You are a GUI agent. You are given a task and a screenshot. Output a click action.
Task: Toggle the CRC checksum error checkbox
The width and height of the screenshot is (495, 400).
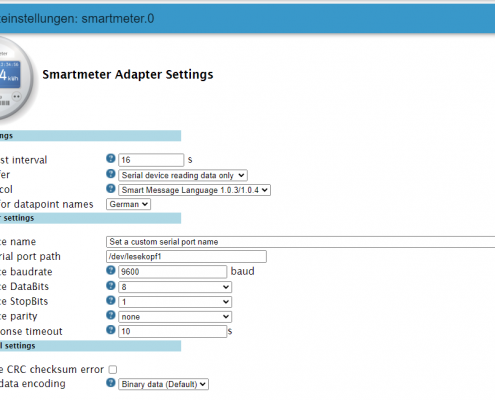point(113,369)
